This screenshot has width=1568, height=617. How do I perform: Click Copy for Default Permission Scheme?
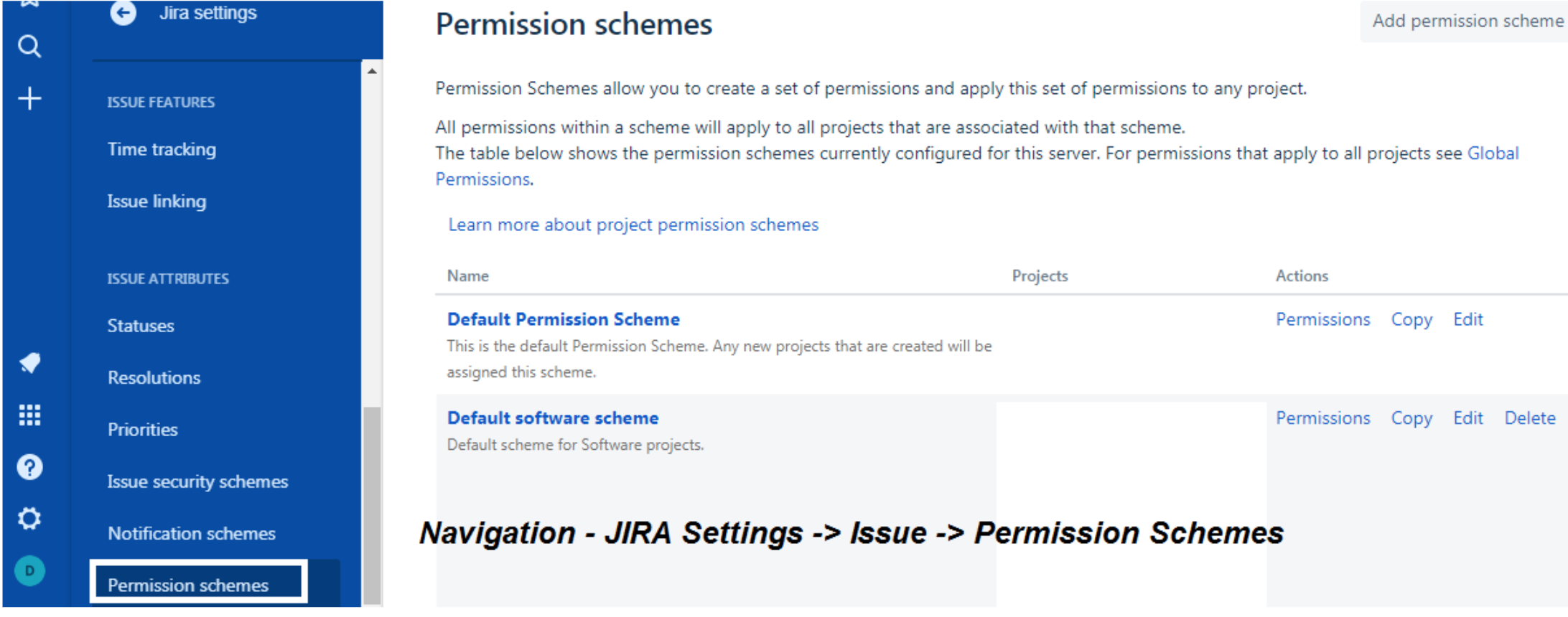(x=1411, y=320)
